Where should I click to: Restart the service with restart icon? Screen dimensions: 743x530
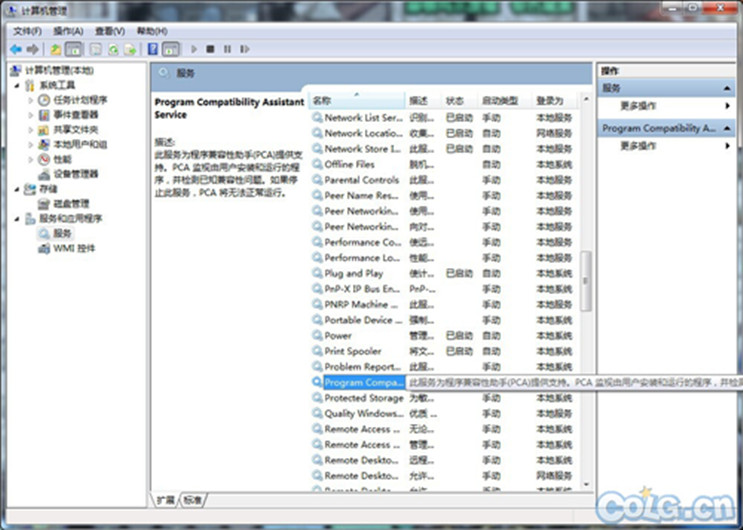click(245, 49)
